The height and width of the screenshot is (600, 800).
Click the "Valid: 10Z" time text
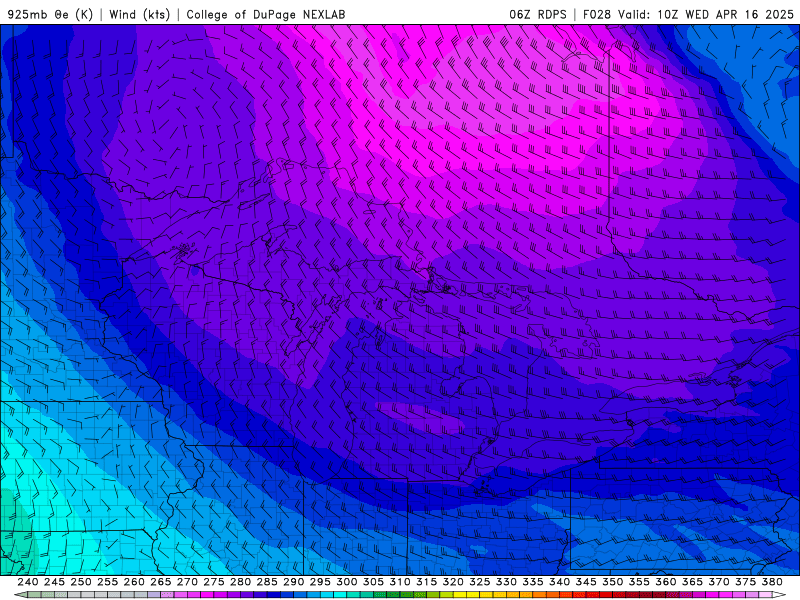(x=648, y=14)
